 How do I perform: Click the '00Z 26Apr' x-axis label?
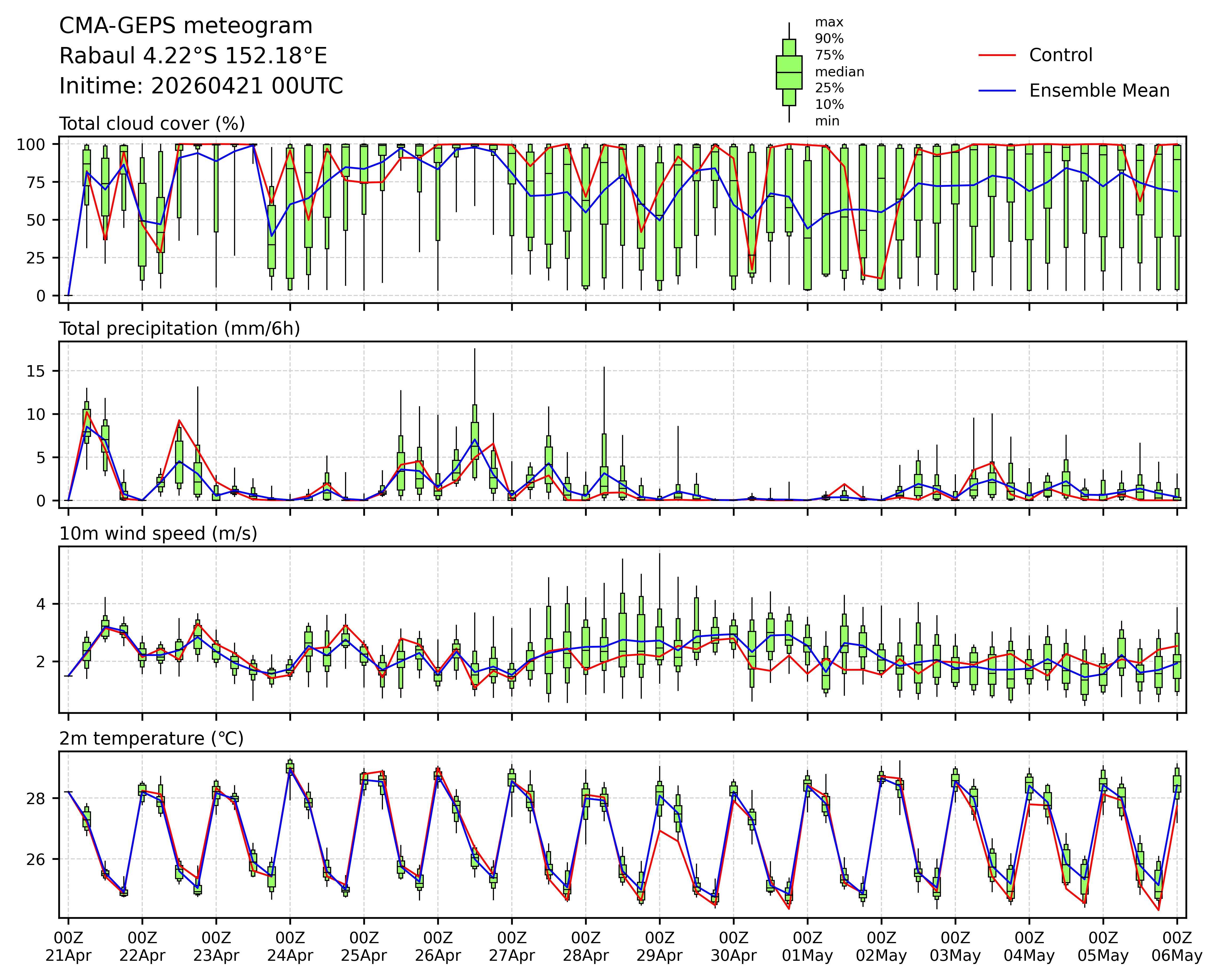coord(438,947)
